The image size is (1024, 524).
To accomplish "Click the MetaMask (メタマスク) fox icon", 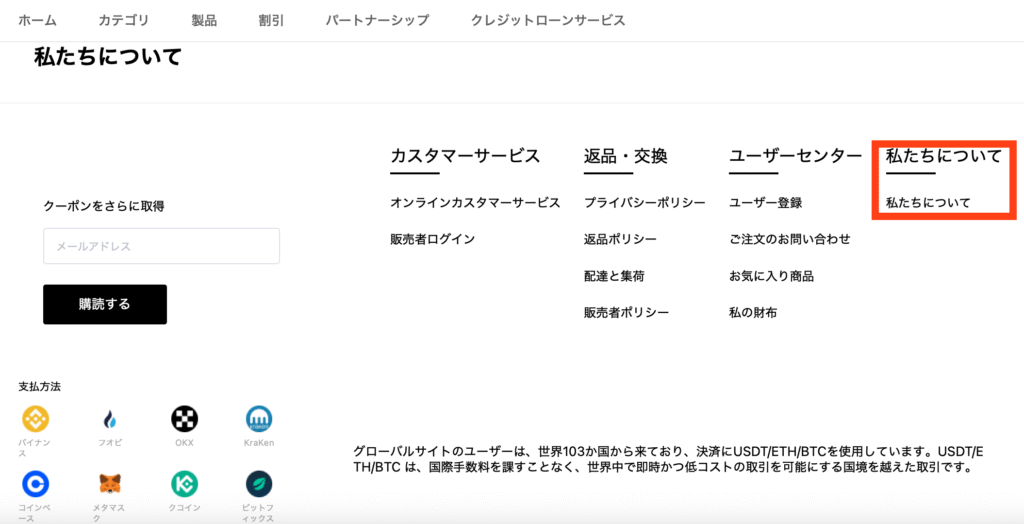I will click(110, 483).
